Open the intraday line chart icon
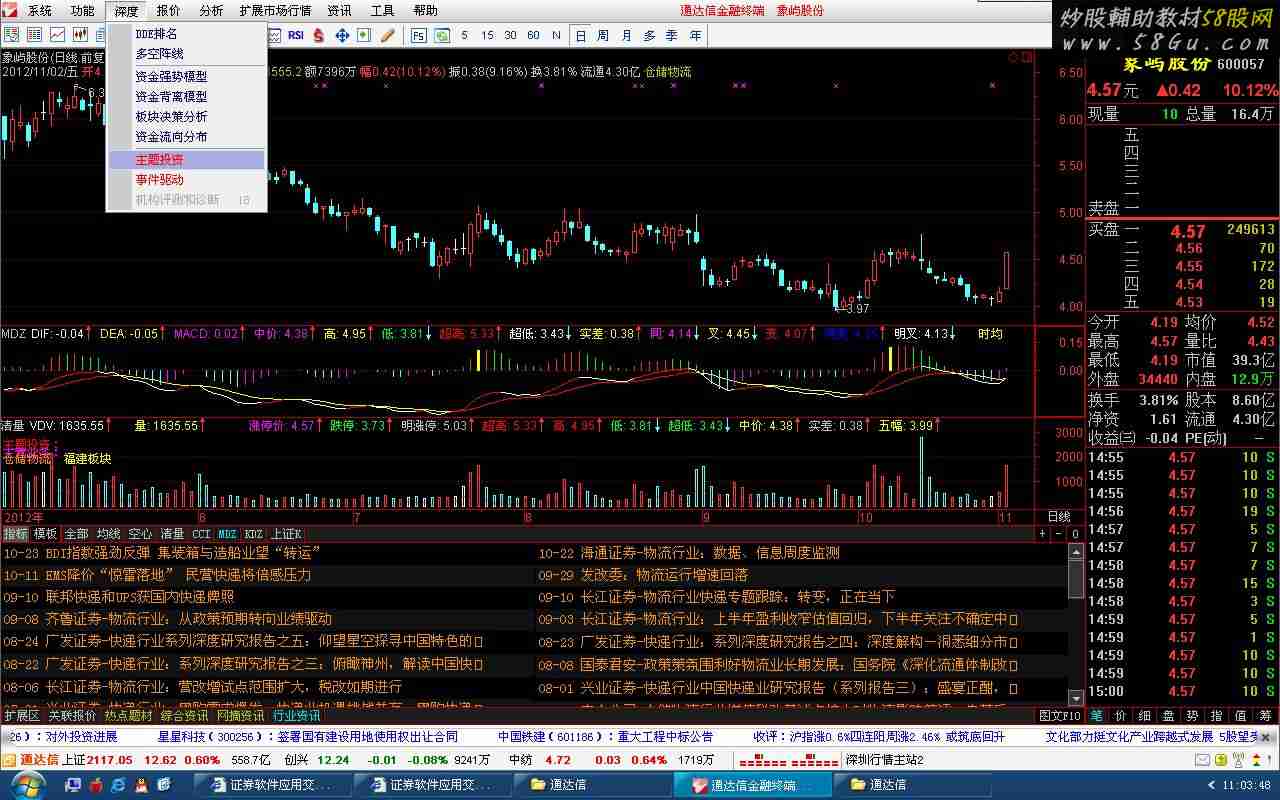The width and height of the screenshot is (1280, 800). click(57, 35)
